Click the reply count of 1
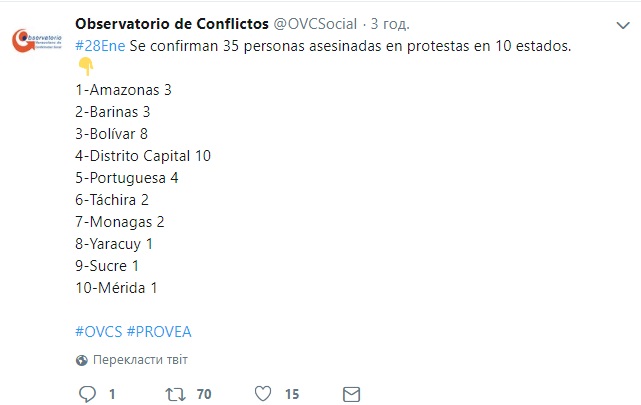The width and height of the screenshot is (641, 405). click(x=112, y=394)
